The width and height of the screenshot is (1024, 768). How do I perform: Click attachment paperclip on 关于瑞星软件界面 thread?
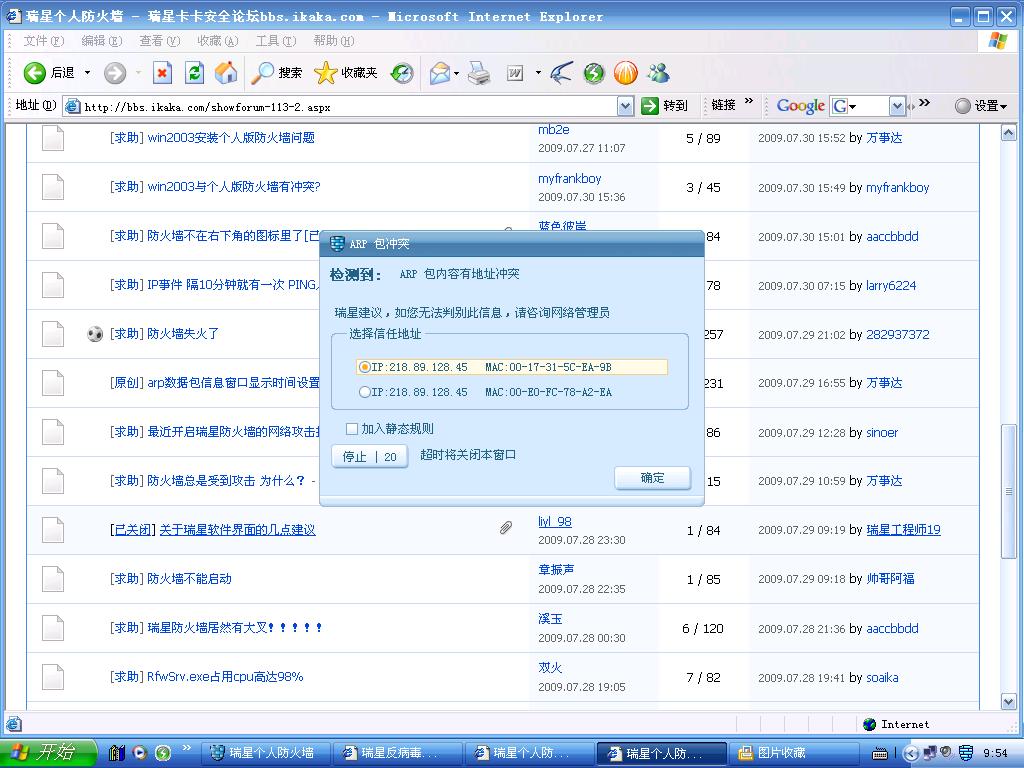pos(505,528)
